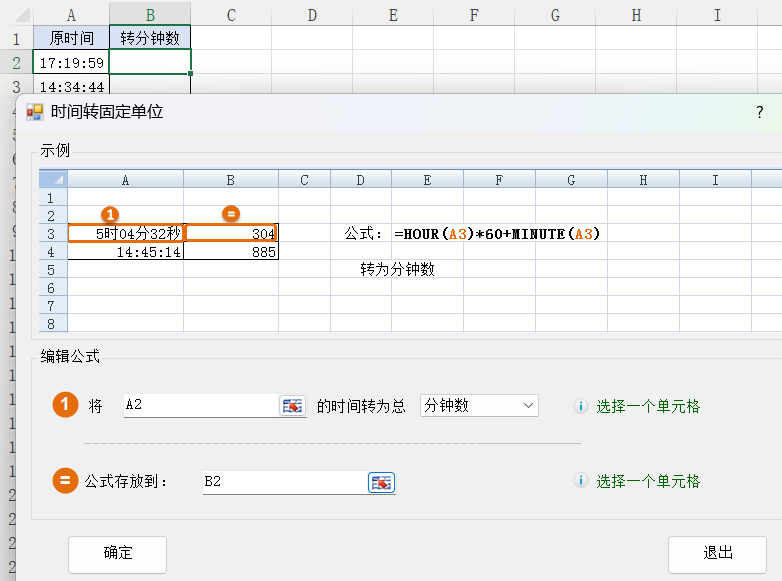
Task: Select worksheet column header F
Action: pos(474,14)
